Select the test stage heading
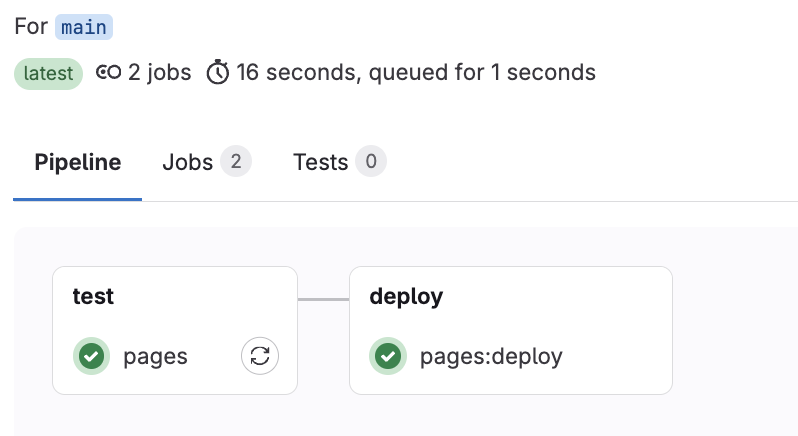The width and height of the screenshot is (798, 436). 93,296
